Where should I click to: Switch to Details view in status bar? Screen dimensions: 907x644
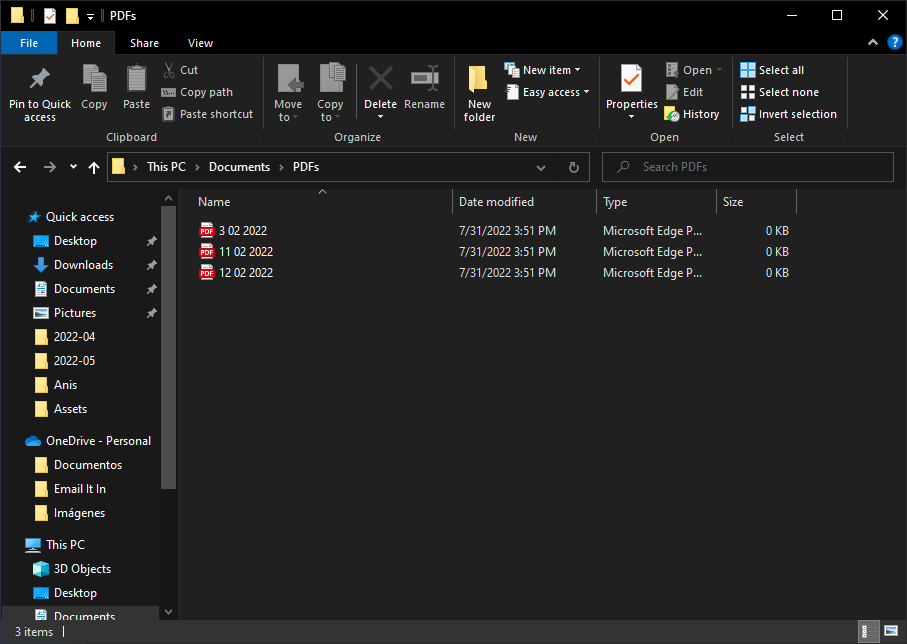click(x=869, y=631)
